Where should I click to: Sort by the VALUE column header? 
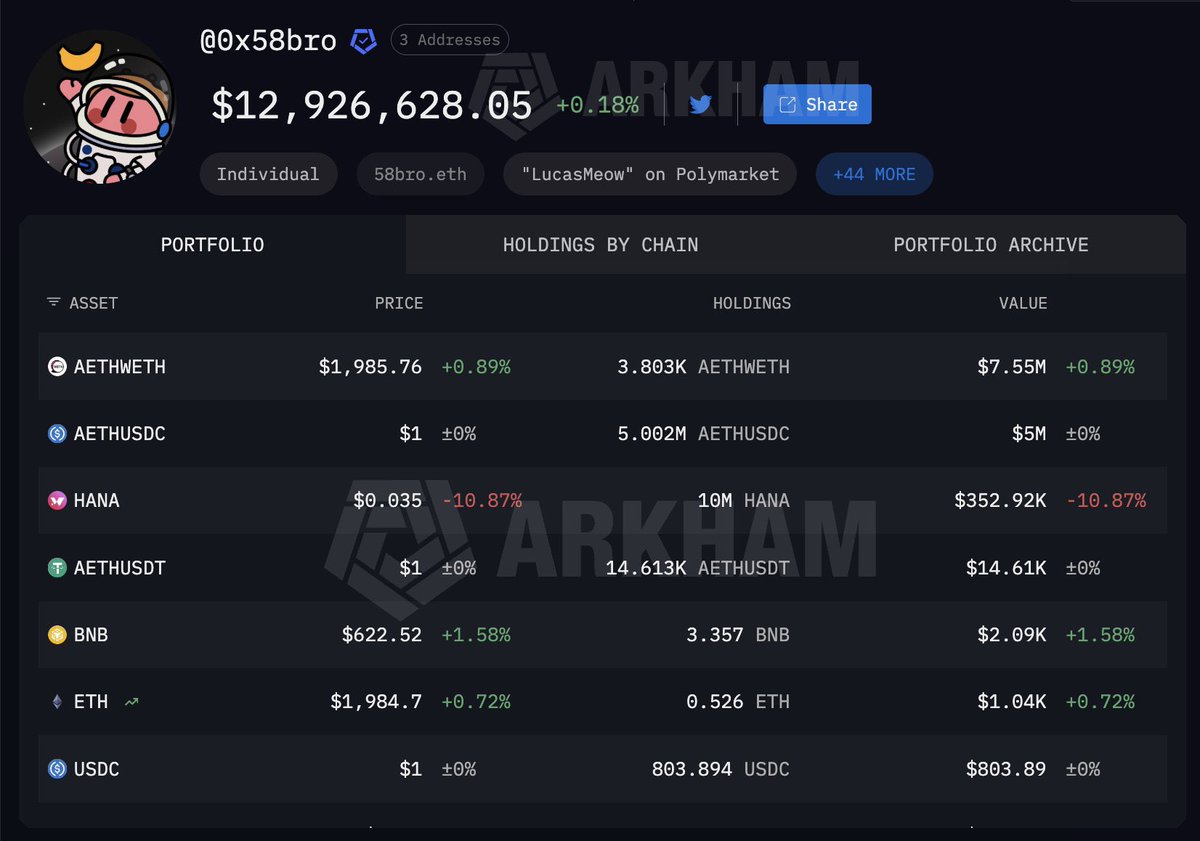[1022, 303]
